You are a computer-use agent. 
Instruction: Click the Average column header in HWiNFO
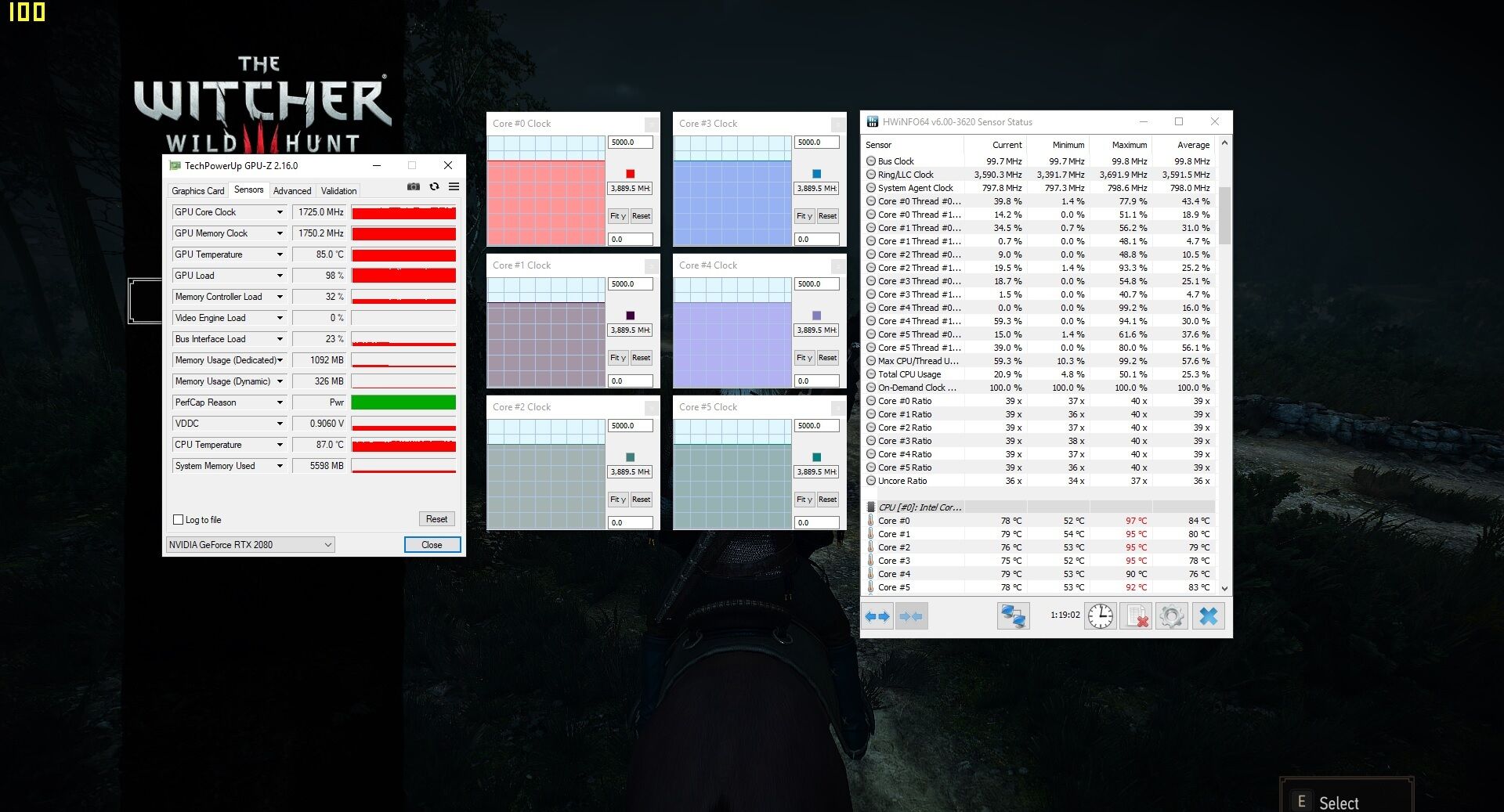click(1184, 144)
